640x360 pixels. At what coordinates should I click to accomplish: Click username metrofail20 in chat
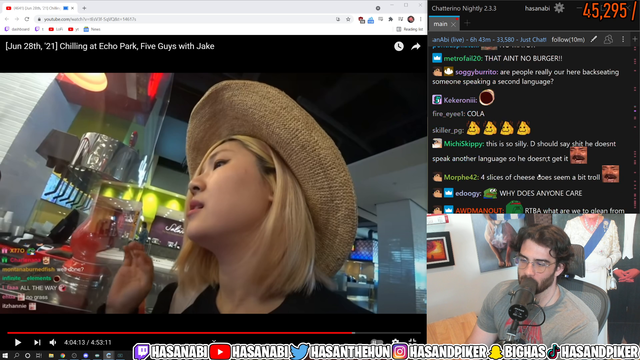tap(462, 58)
